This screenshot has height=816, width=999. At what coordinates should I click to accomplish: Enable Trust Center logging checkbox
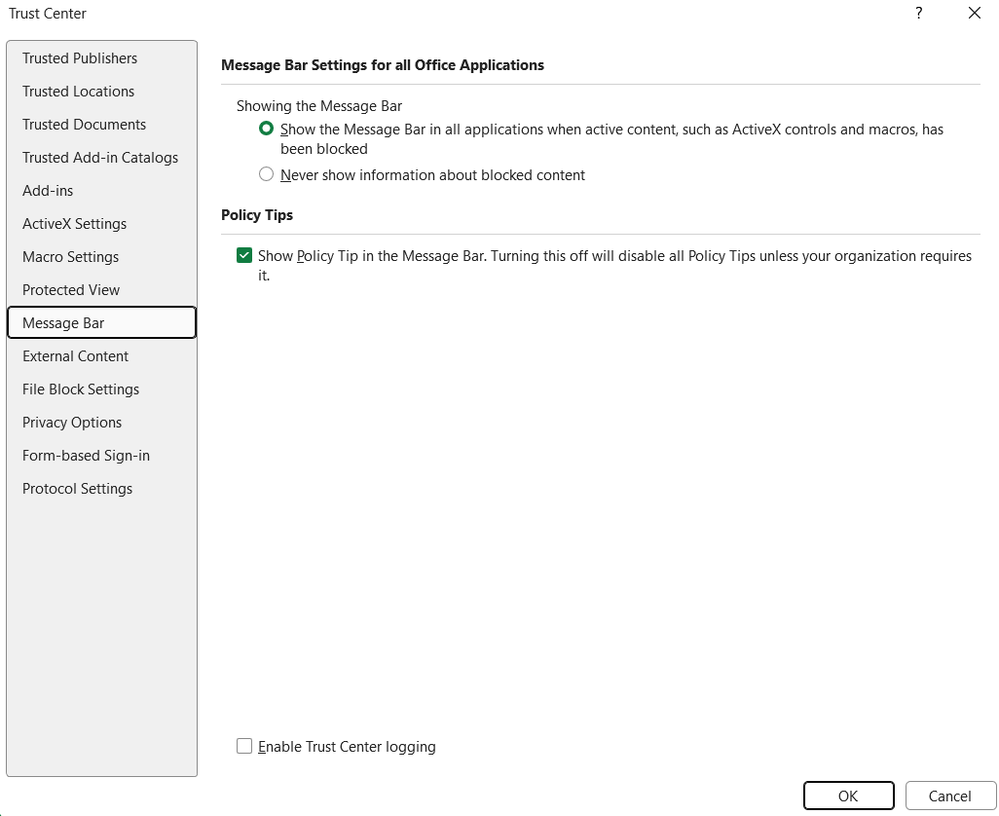[x=244, y=746]
